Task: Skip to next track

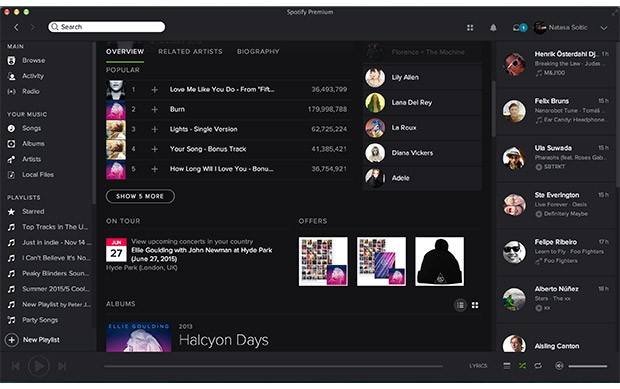Action: 62,366
